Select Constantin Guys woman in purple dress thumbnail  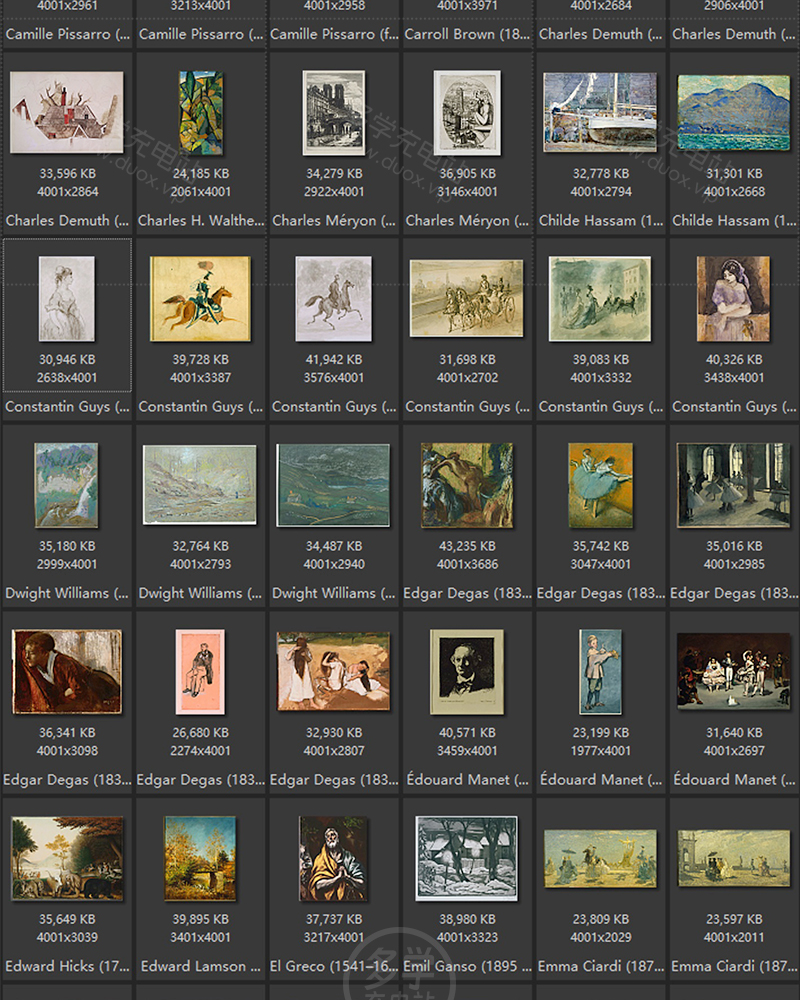733,298
